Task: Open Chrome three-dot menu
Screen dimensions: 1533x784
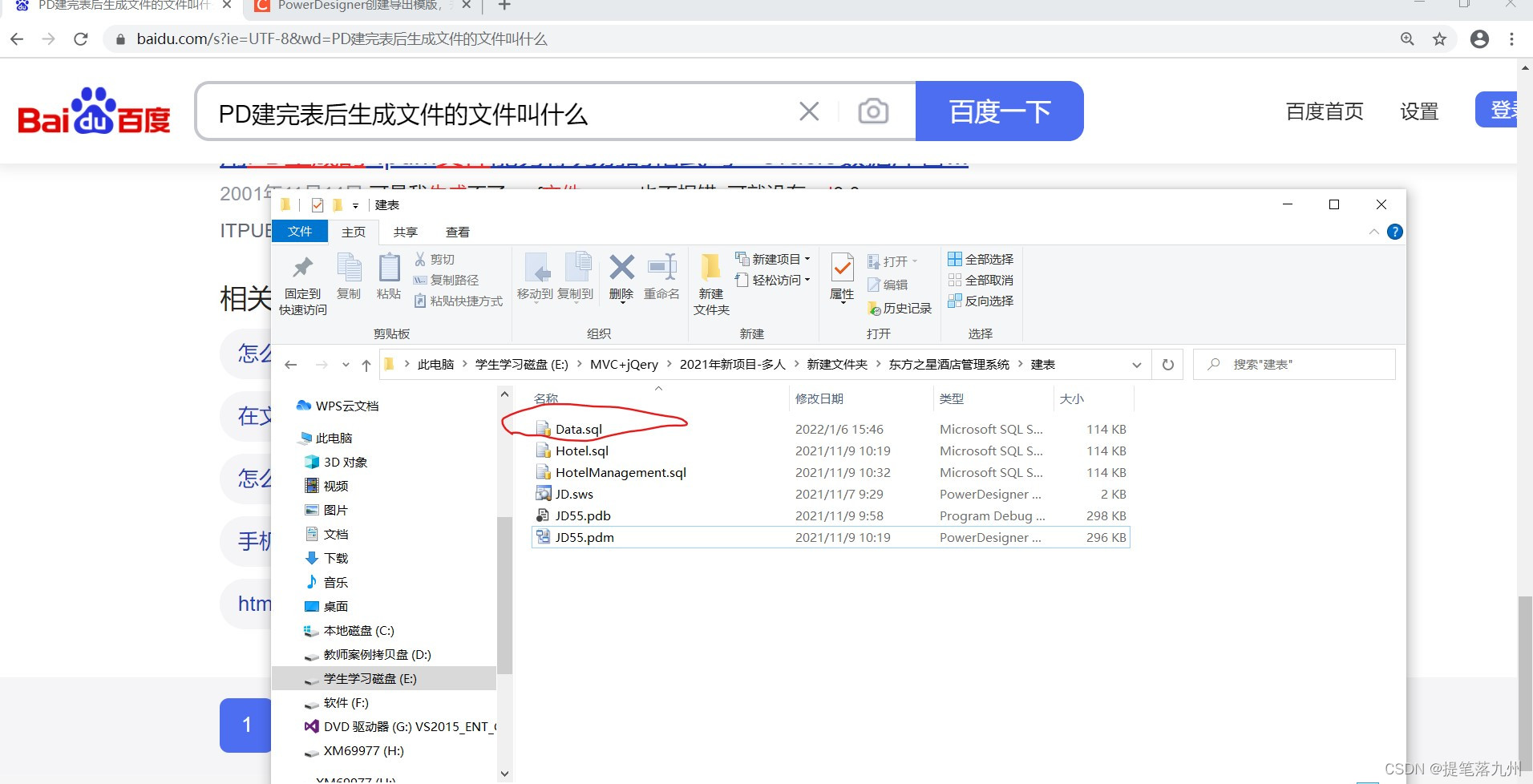Action: [x=1512, y=38]
